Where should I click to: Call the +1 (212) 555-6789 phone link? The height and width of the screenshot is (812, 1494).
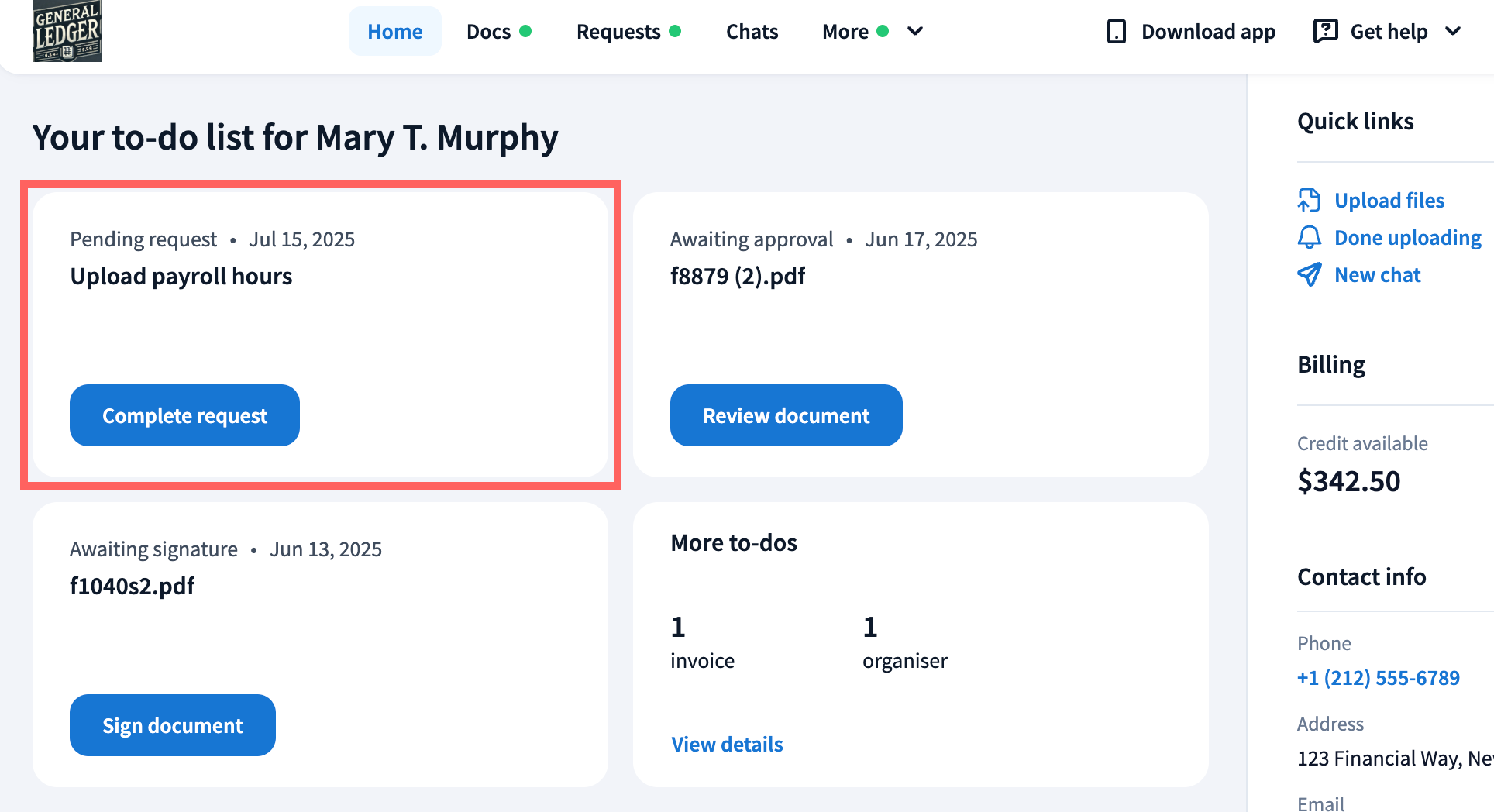[1378, 678]
